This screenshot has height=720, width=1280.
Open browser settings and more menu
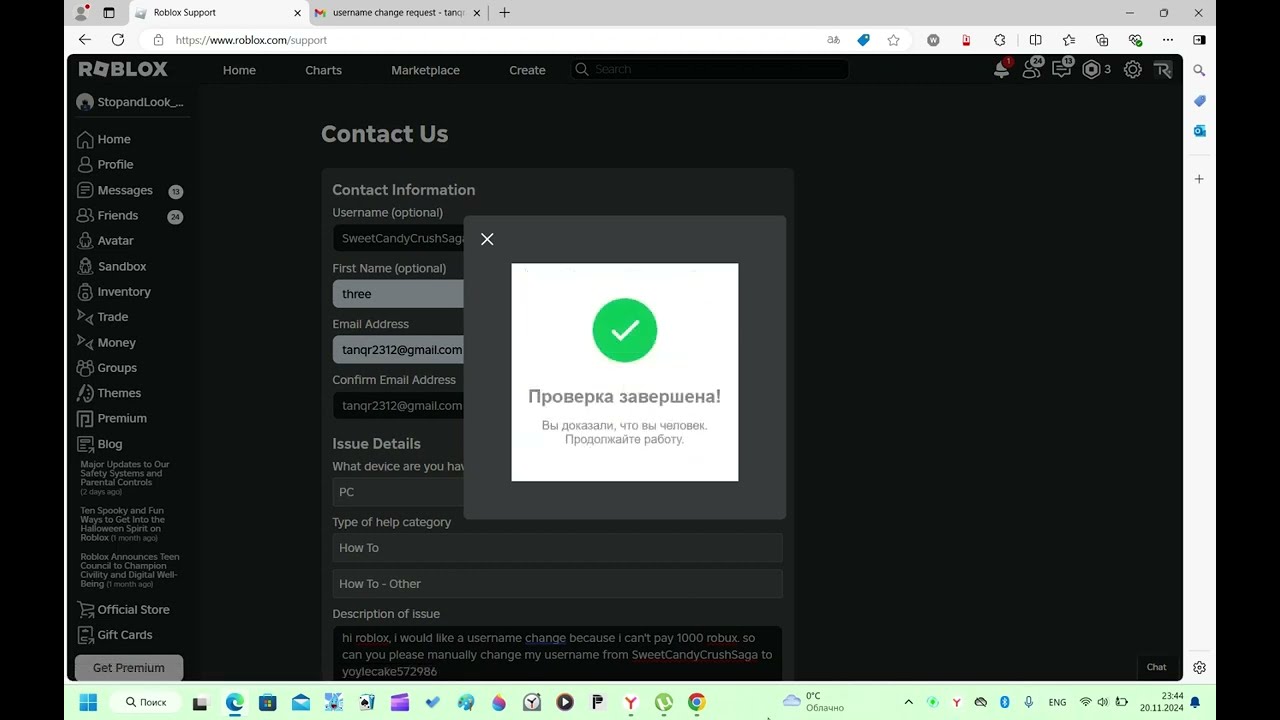[x=1166, y=40]
